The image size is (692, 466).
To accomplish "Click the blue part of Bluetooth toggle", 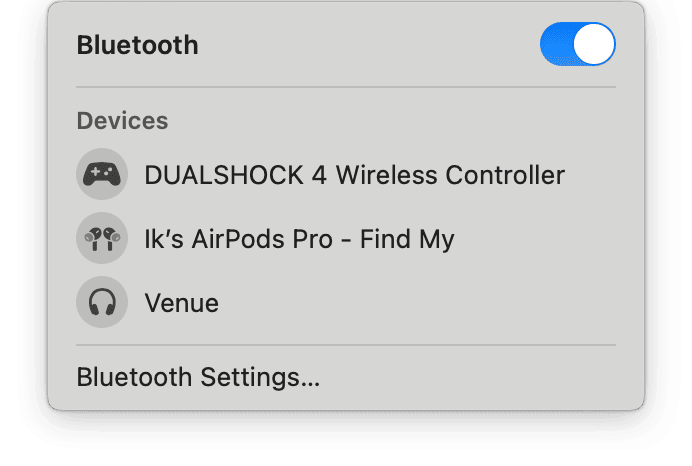I will pyautogui.click(x=556, y=45).
